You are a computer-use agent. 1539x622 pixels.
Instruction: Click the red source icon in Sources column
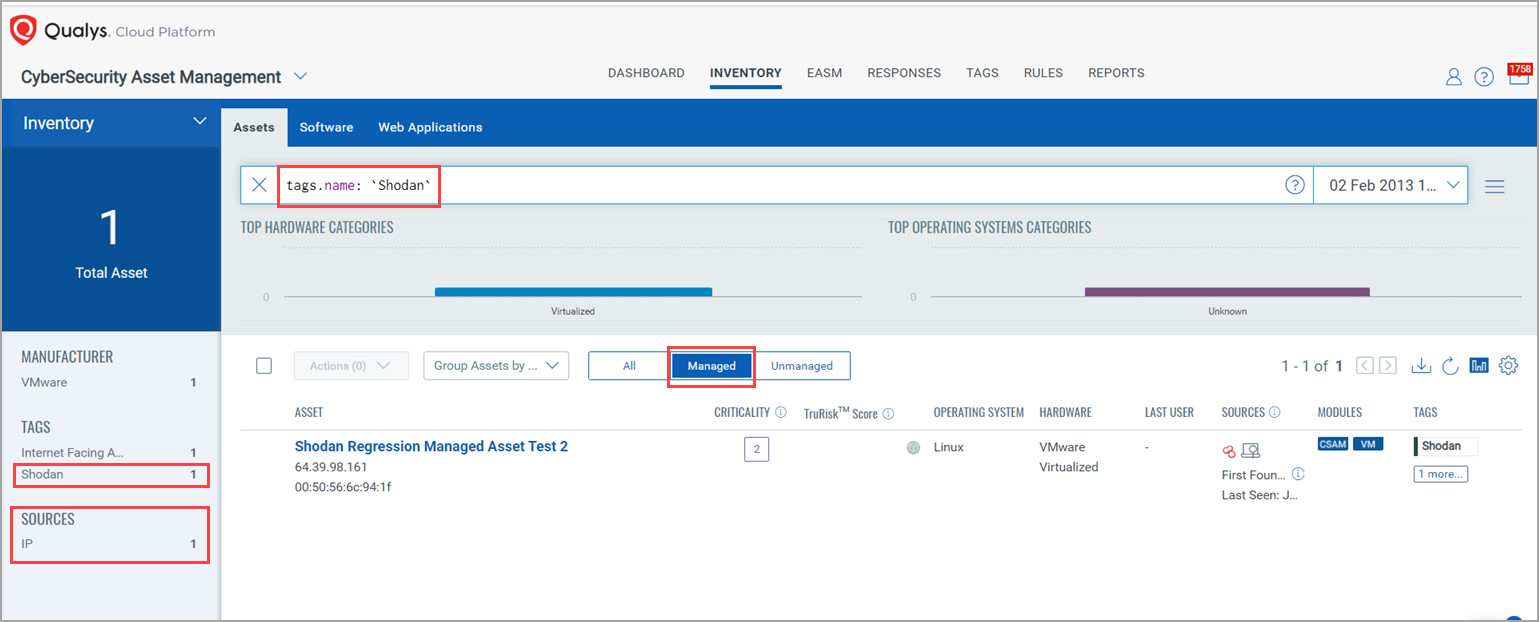(1229, 450)
